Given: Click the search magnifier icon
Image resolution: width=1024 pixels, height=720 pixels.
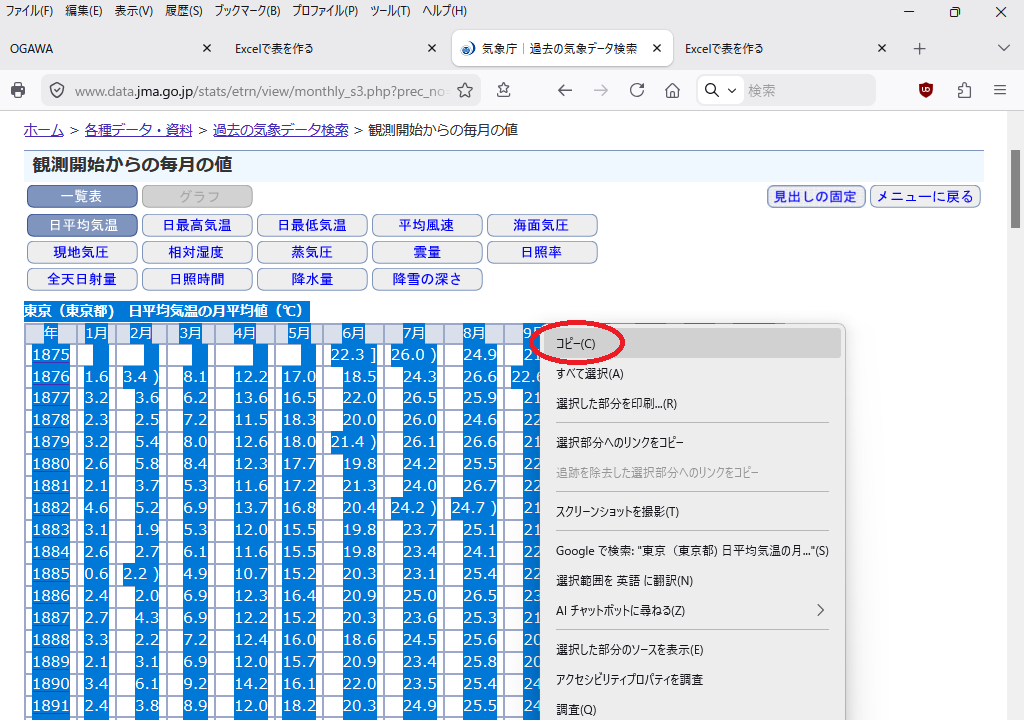Looking at the screenshot, I should 712,90.
